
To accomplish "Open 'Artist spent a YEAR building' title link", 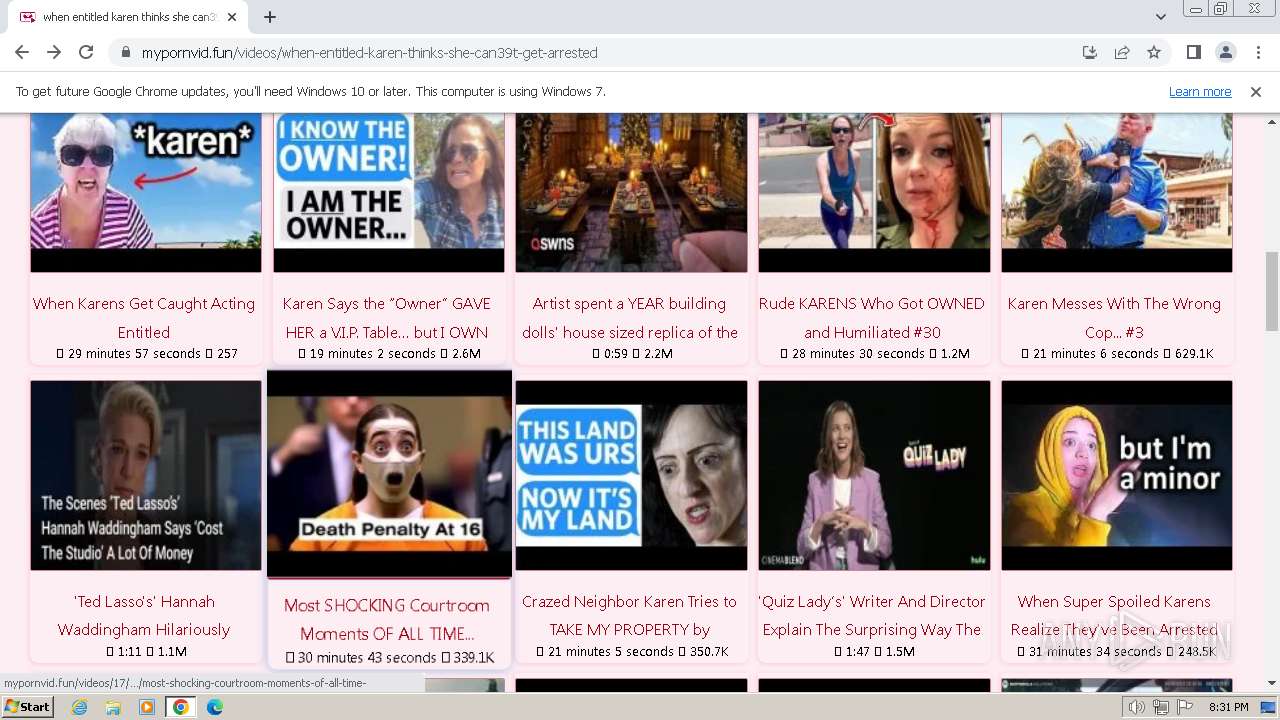I will coord(630,318).
